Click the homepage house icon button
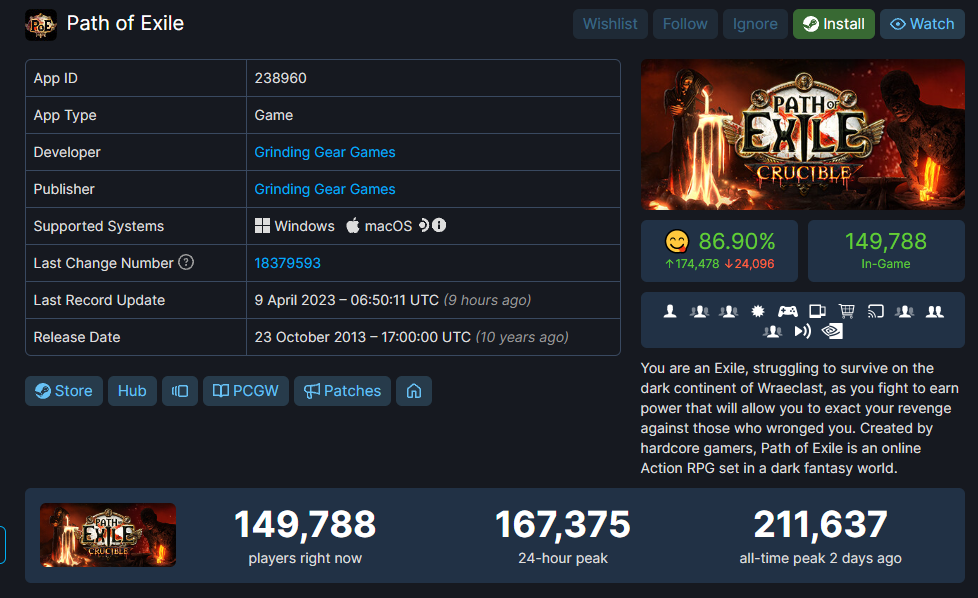This screenshot has height=598, width=978. (x=414, y=391)
